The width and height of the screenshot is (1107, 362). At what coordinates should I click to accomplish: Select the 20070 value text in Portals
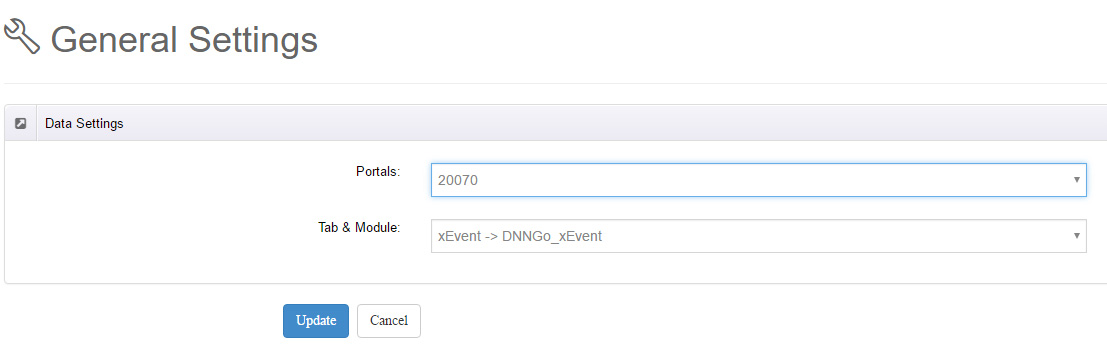point(457,181)
